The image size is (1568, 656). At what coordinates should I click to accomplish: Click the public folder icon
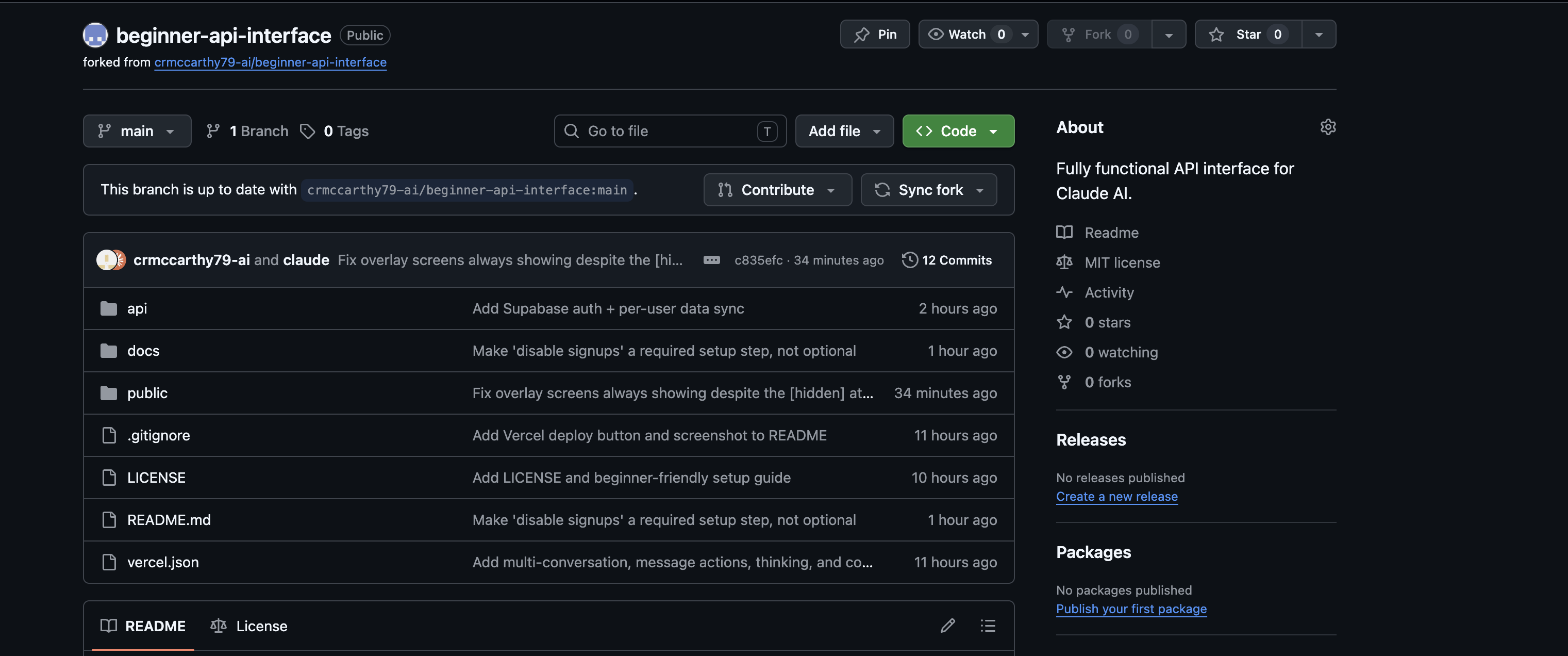click(108, 393)
